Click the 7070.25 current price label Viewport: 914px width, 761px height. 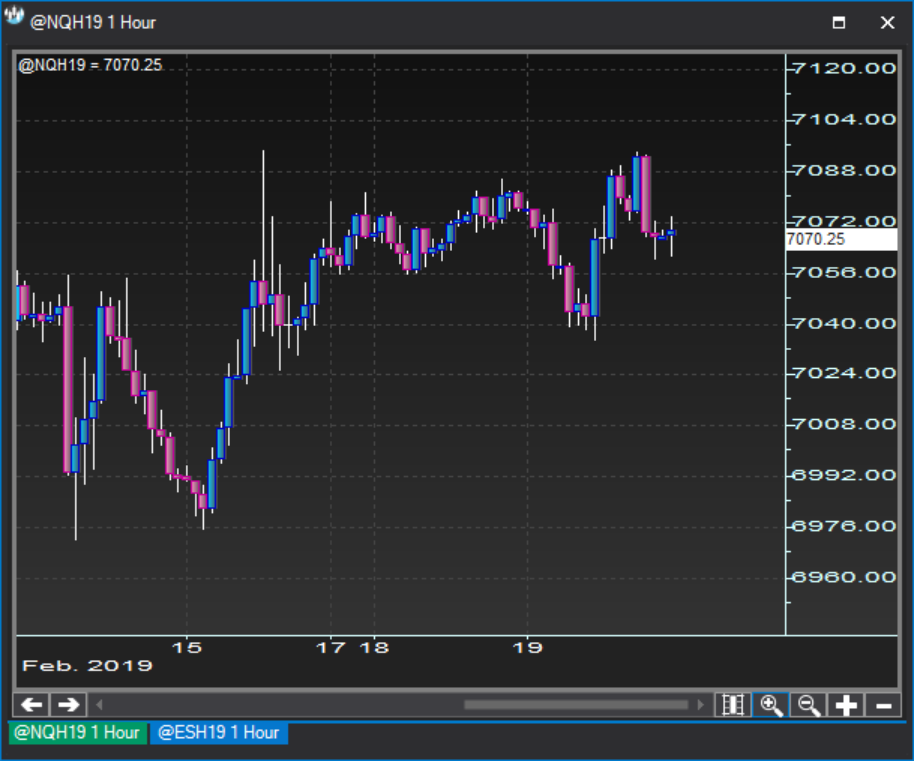point(841,239)
